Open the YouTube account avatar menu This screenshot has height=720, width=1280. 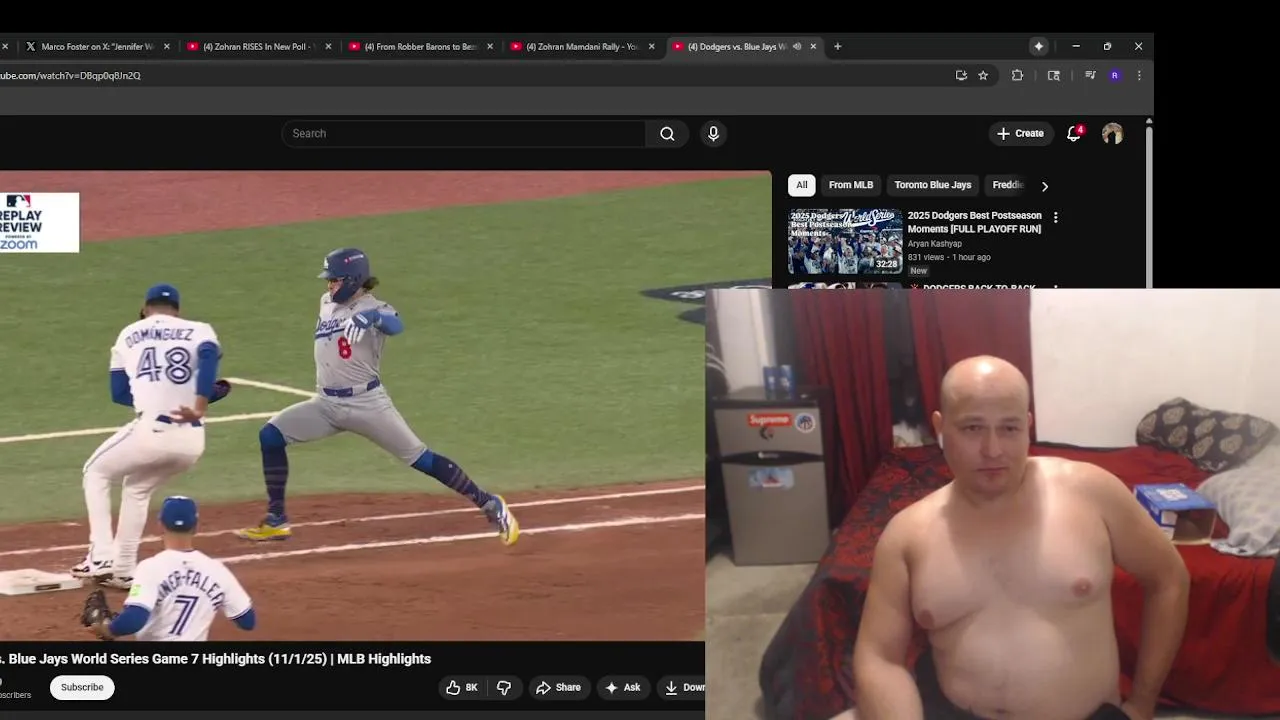tap(1112, 134)
